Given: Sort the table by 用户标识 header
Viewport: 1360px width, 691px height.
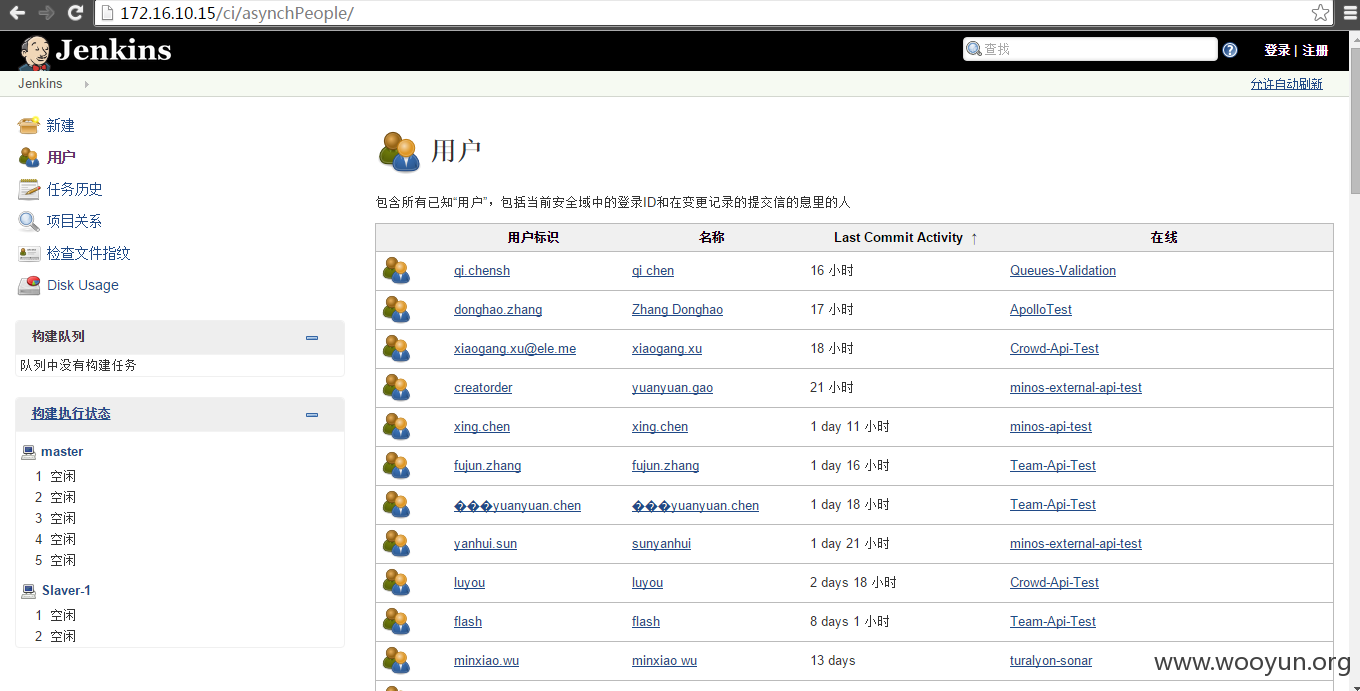Looking at the screenshot, I should [x=533, y=237].
